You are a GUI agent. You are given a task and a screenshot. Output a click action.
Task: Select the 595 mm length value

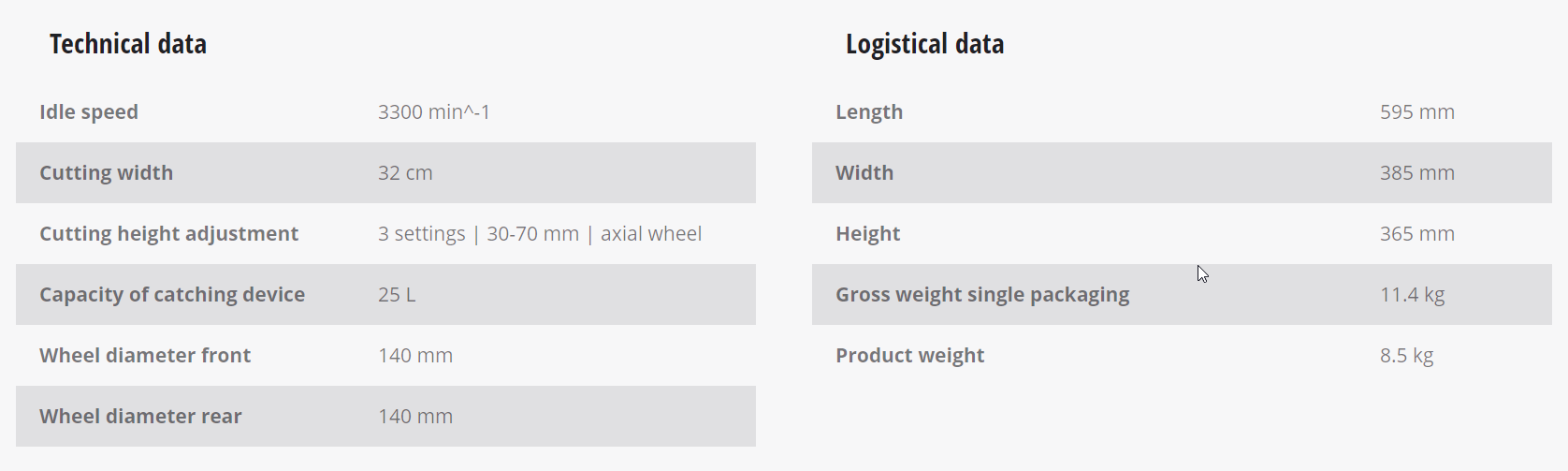[1416, 112]
